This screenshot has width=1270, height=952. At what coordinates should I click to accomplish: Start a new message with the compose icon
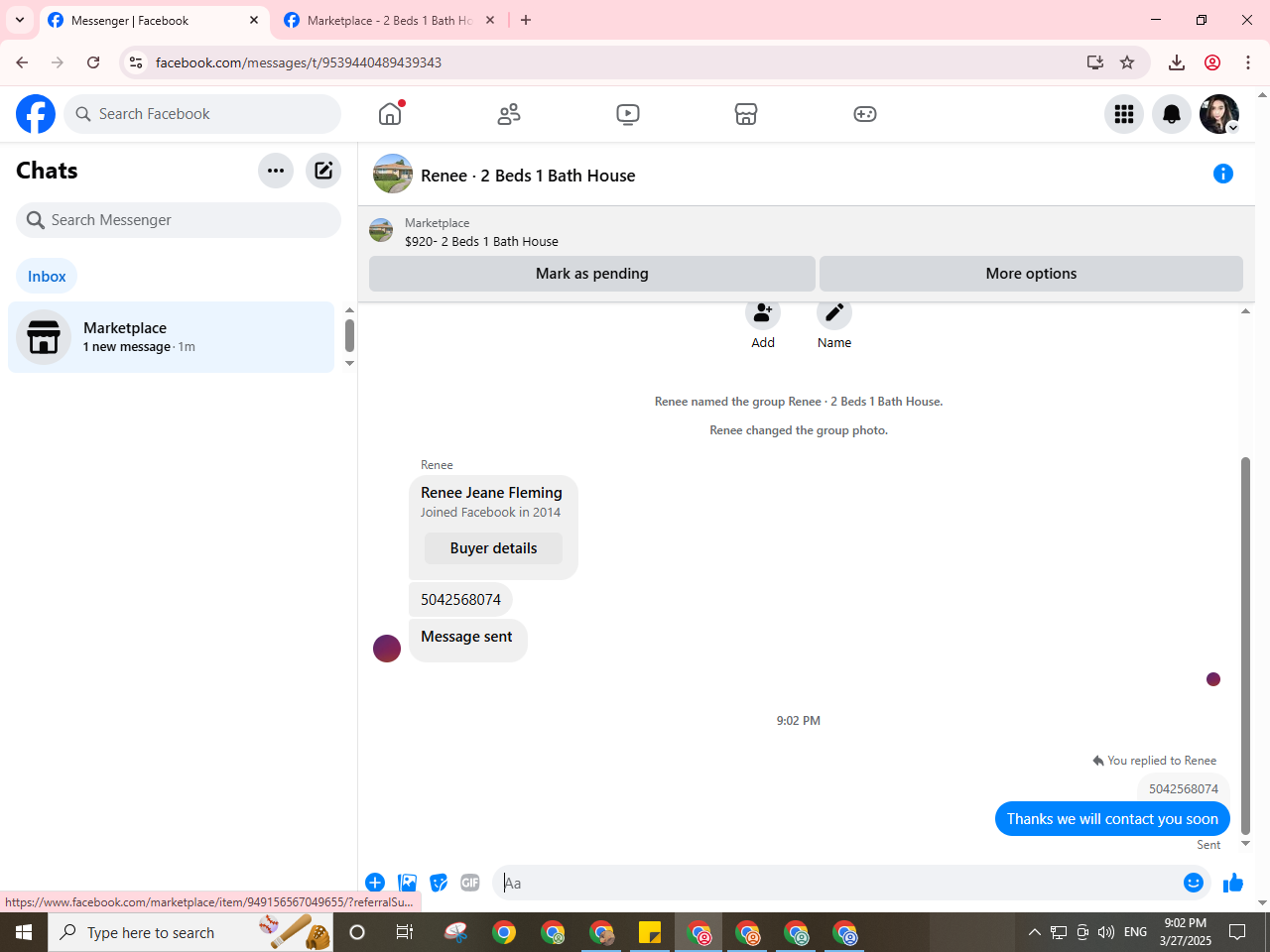click(323, 171)
